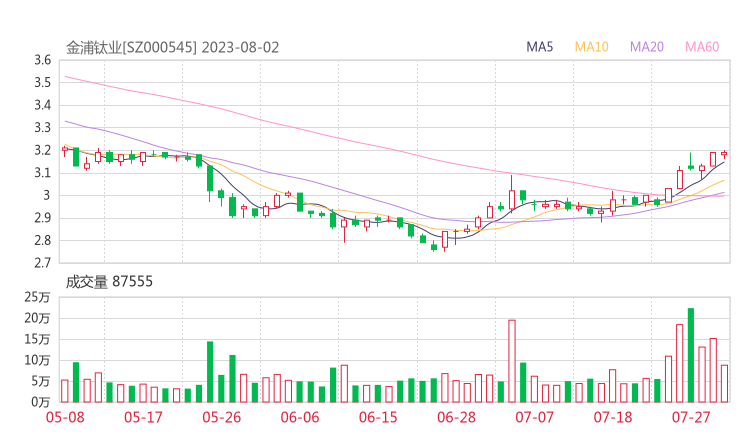Click the tall red volume bar before 07-07
740x440 pixels.
tap(512, 361)
